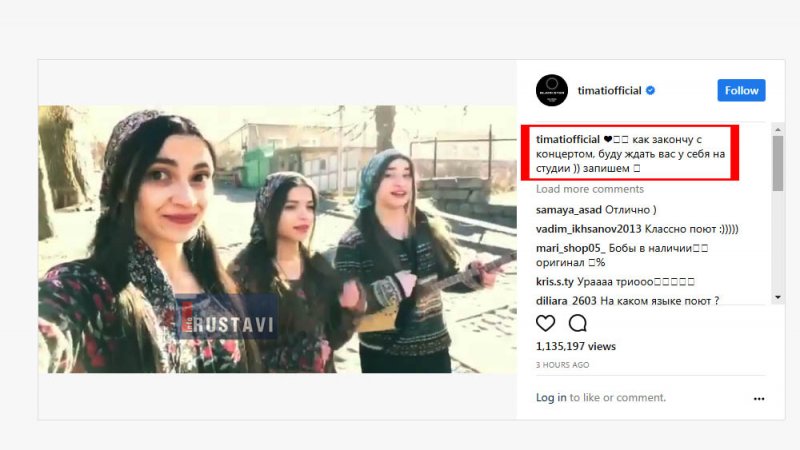Image resolution: width=800 pixels, height=450 pixels.
Task: Click the comments scrollbar thumb
Action: [778, 163]
